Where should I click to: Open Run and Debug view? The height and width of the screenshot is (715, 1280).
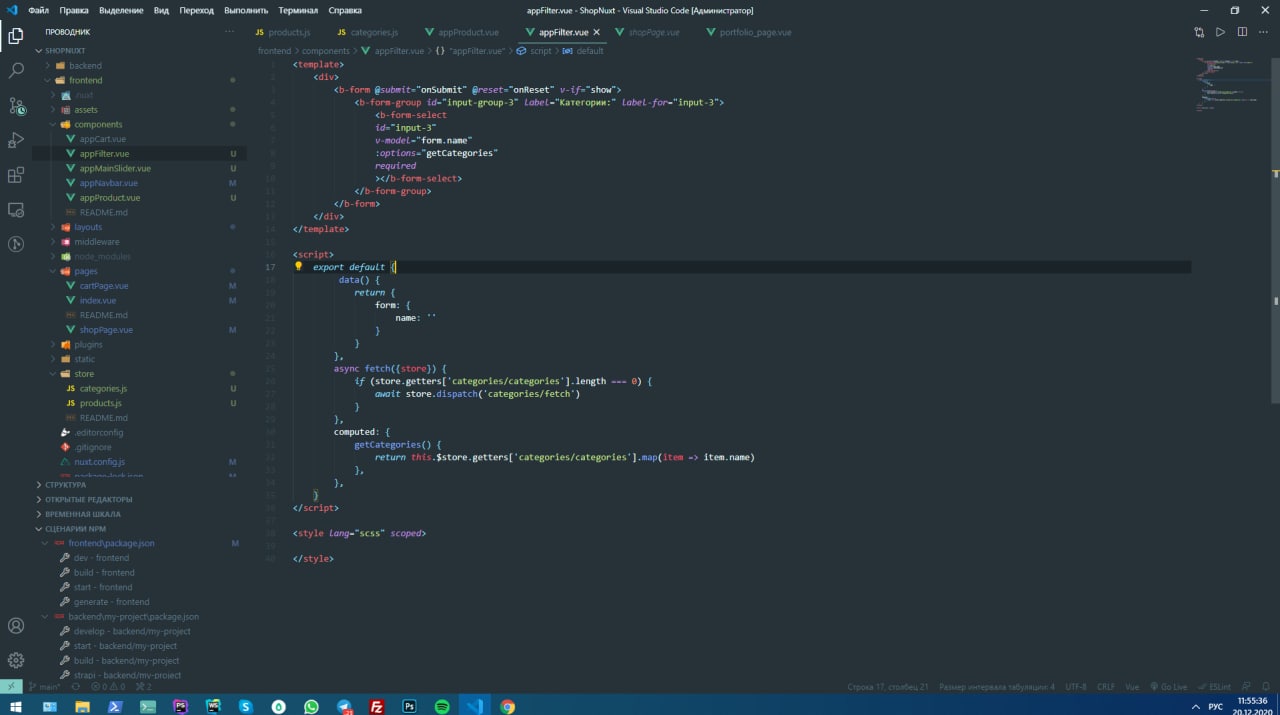point(16,140)
